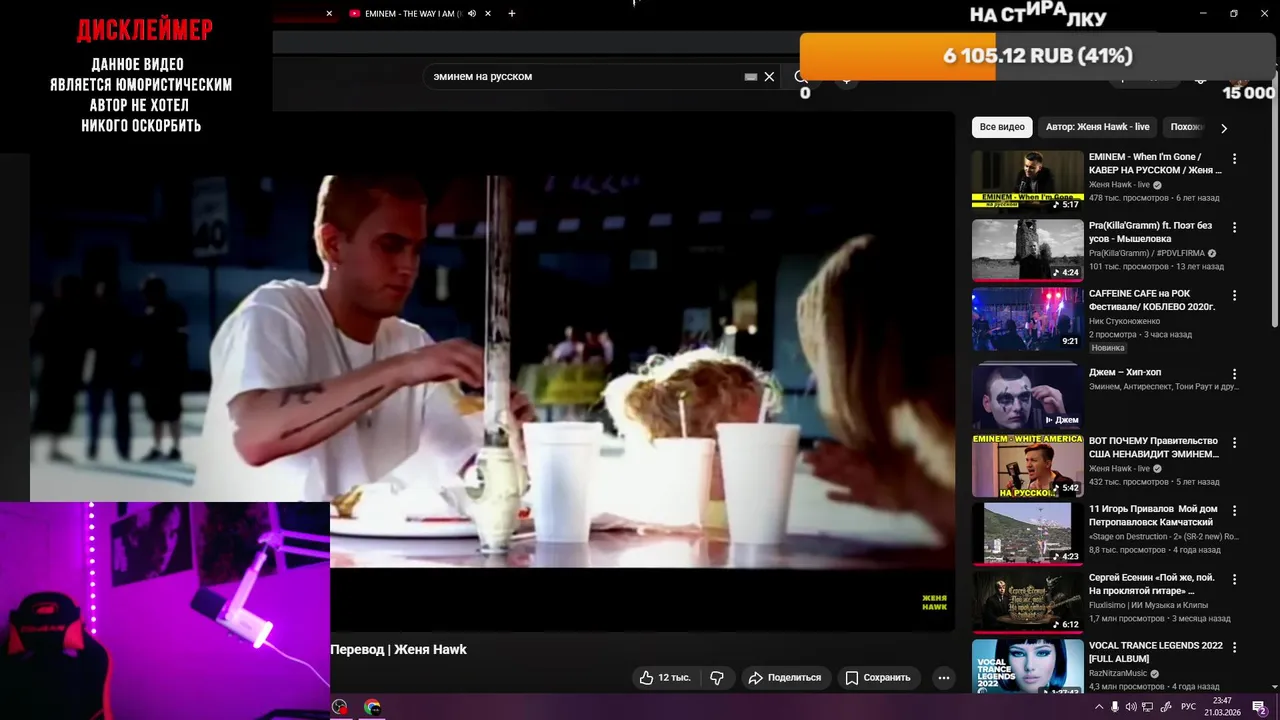This screenshot has height=720, width=1280.
Task: Open ВОТ ПОЧЕМУ Правительство США video title
Action: click(1154, 447)
